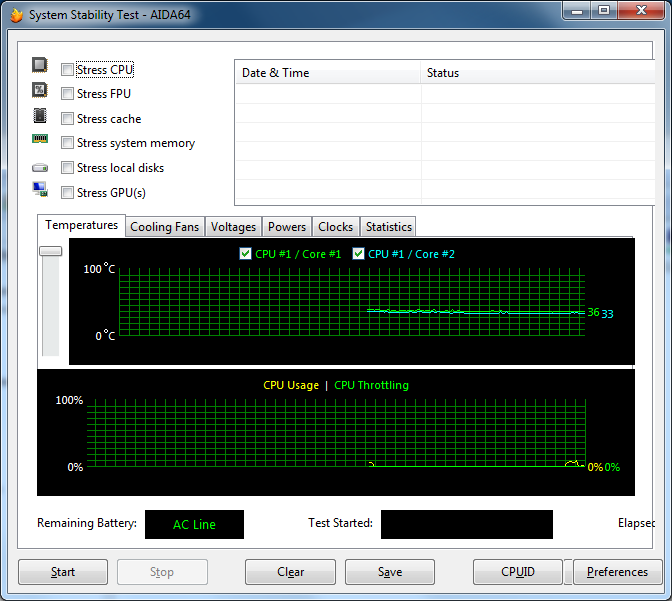Minimize the AIDA64 window
Screen dimensions: 672x601
pos(577,11)
